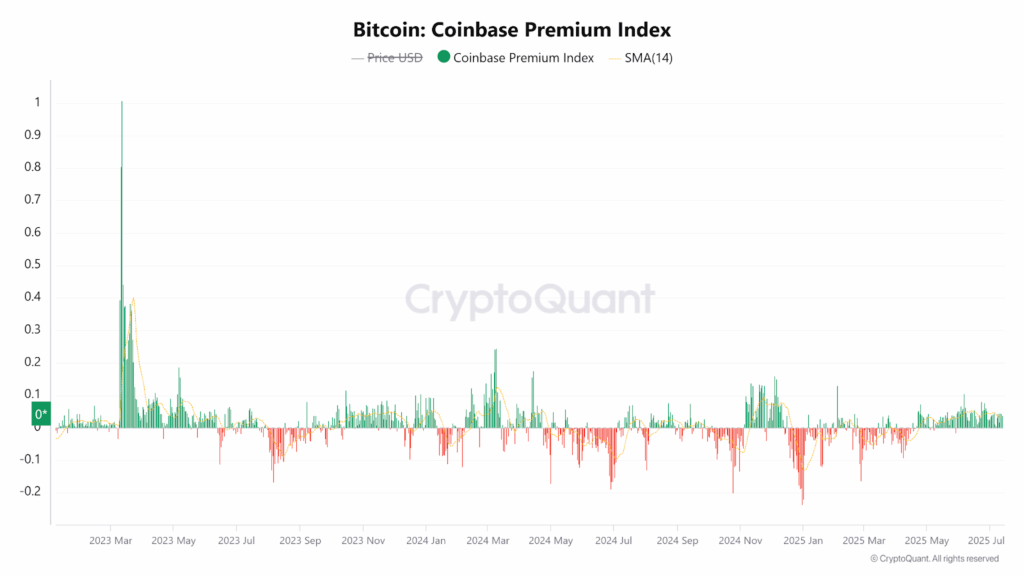Open the CryptoQuant copyright notice
This screenshot has height=576, width=1024.
click(x=934, y=559)
